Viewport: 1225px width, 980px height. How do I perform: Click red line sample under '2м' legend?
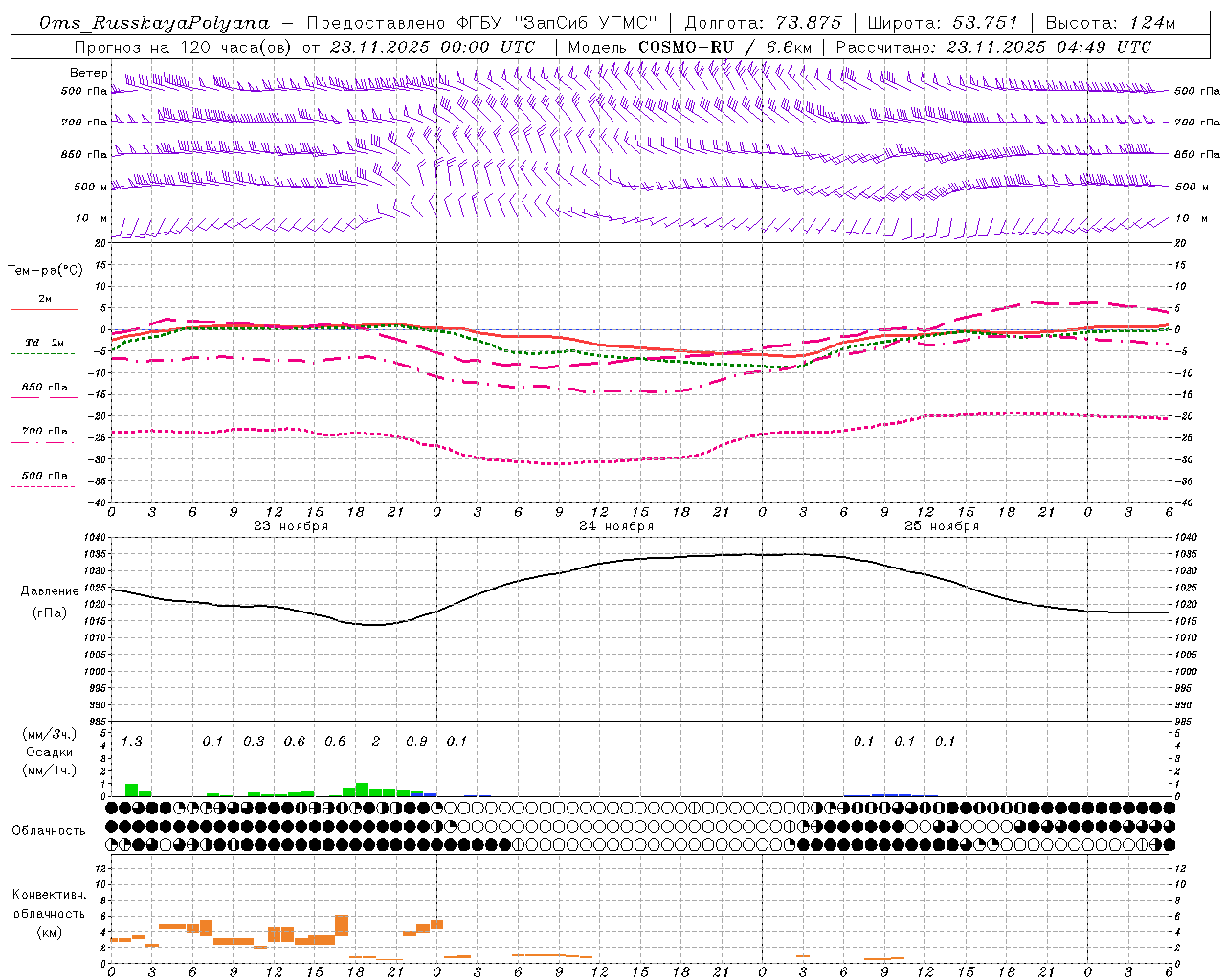[44, 309]
